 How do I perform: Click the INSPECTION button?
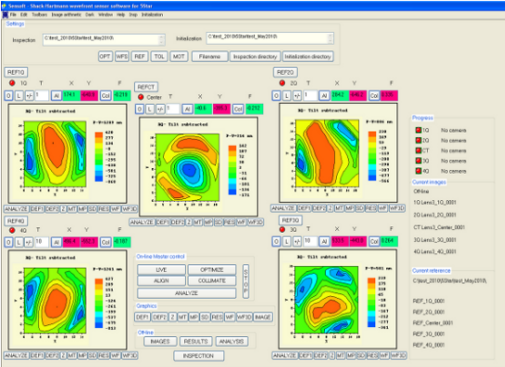click(199, 356)
